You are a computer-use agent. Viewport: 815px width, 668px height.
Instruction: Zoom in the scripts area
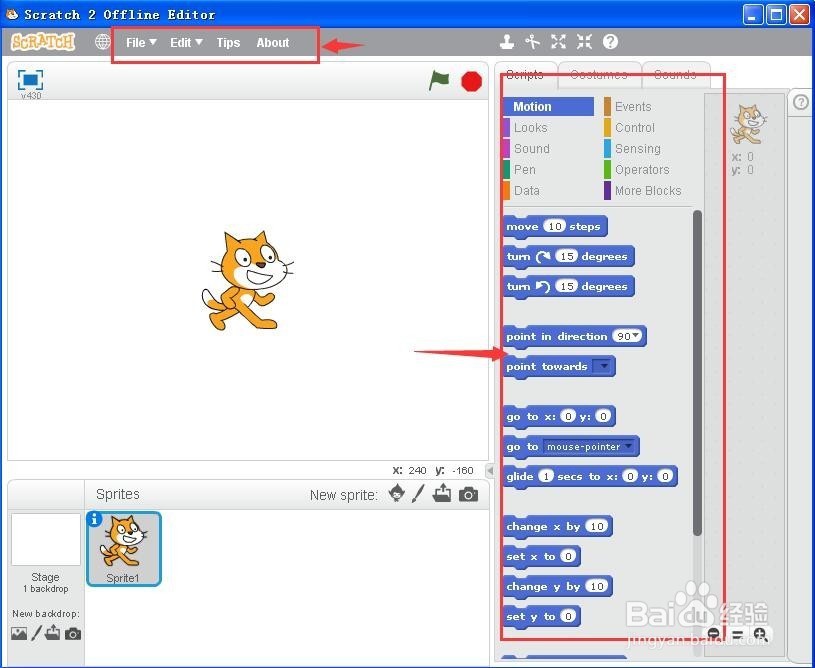[760, 634]
